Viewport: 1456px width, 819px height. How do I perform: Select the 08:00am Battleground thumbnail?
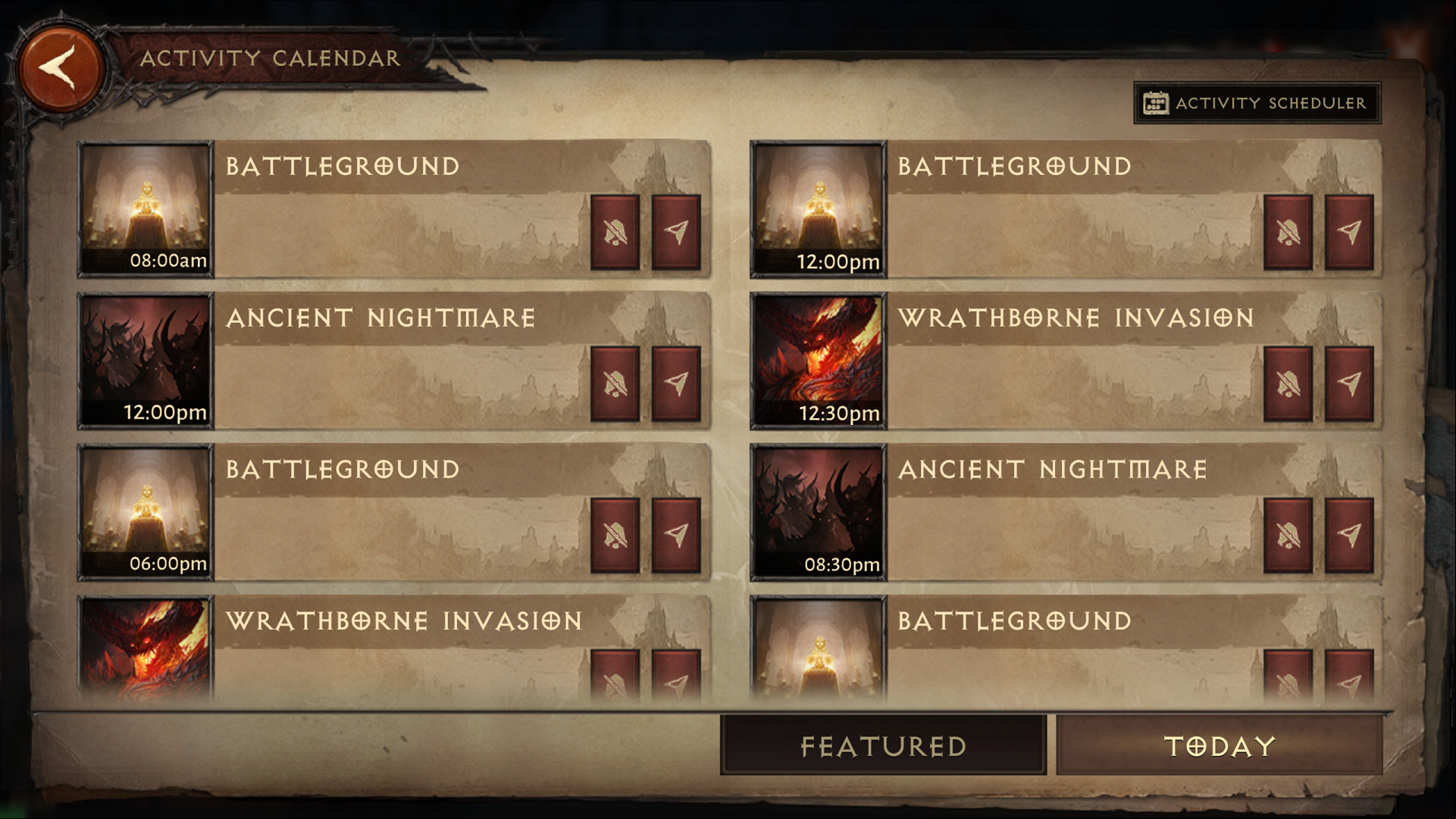tap(146, 209)
